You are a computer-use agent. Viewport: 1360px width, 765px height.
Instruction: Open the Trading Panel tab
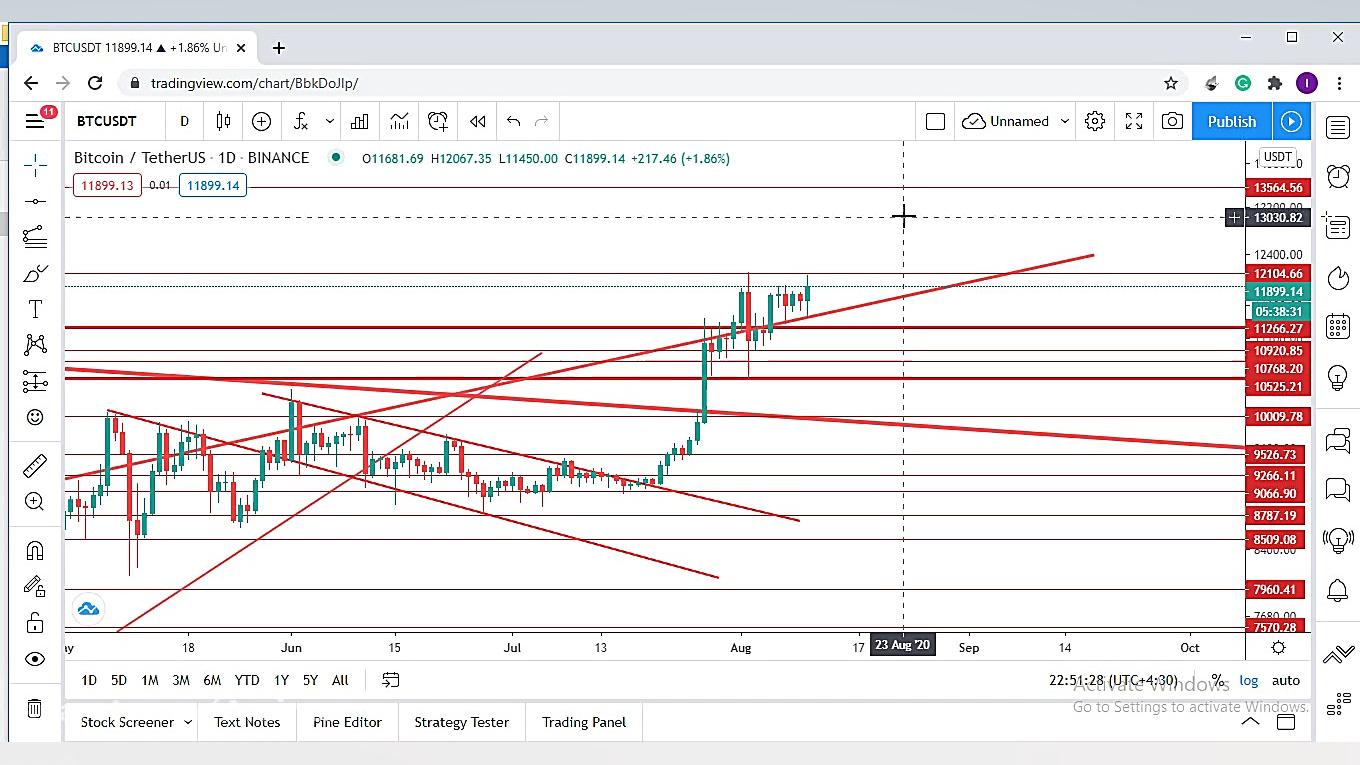[584, 722]
